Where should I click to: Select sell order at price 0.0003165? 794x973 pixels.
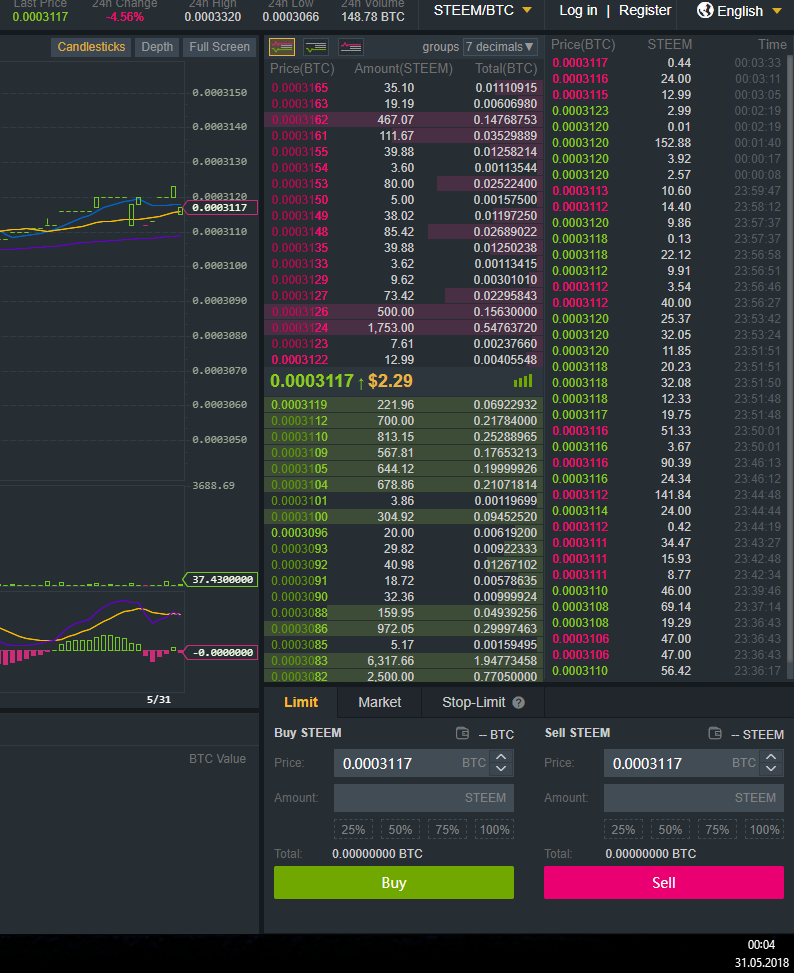tap(404, 88)
